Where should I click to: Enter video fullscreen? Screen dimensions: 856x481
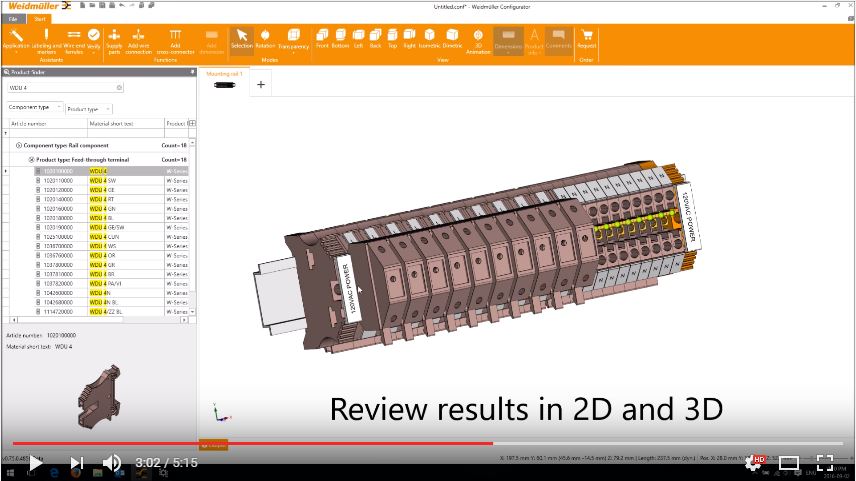[x=824, y=463]
